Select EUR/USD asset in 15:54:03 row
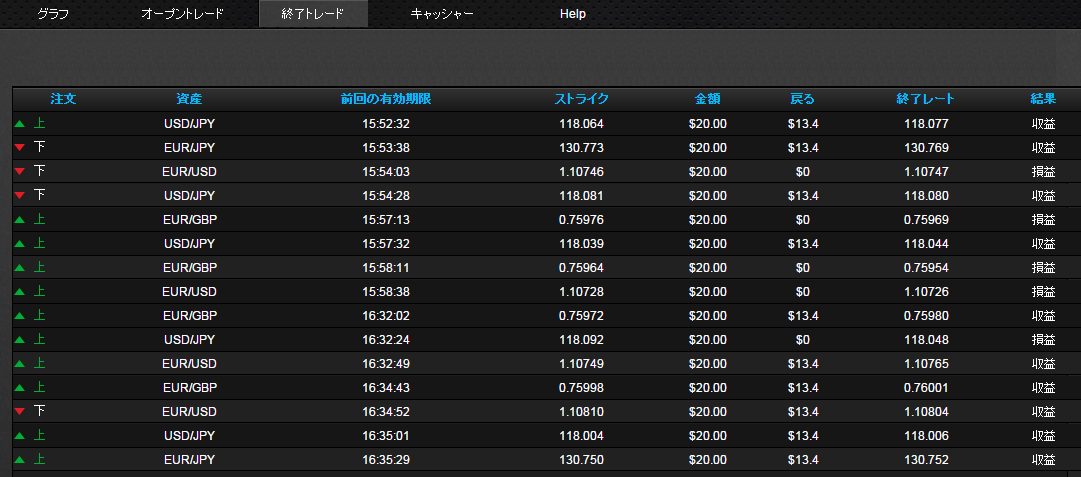This screenshot has height=477, width=1081. click(x=190, y=172)
